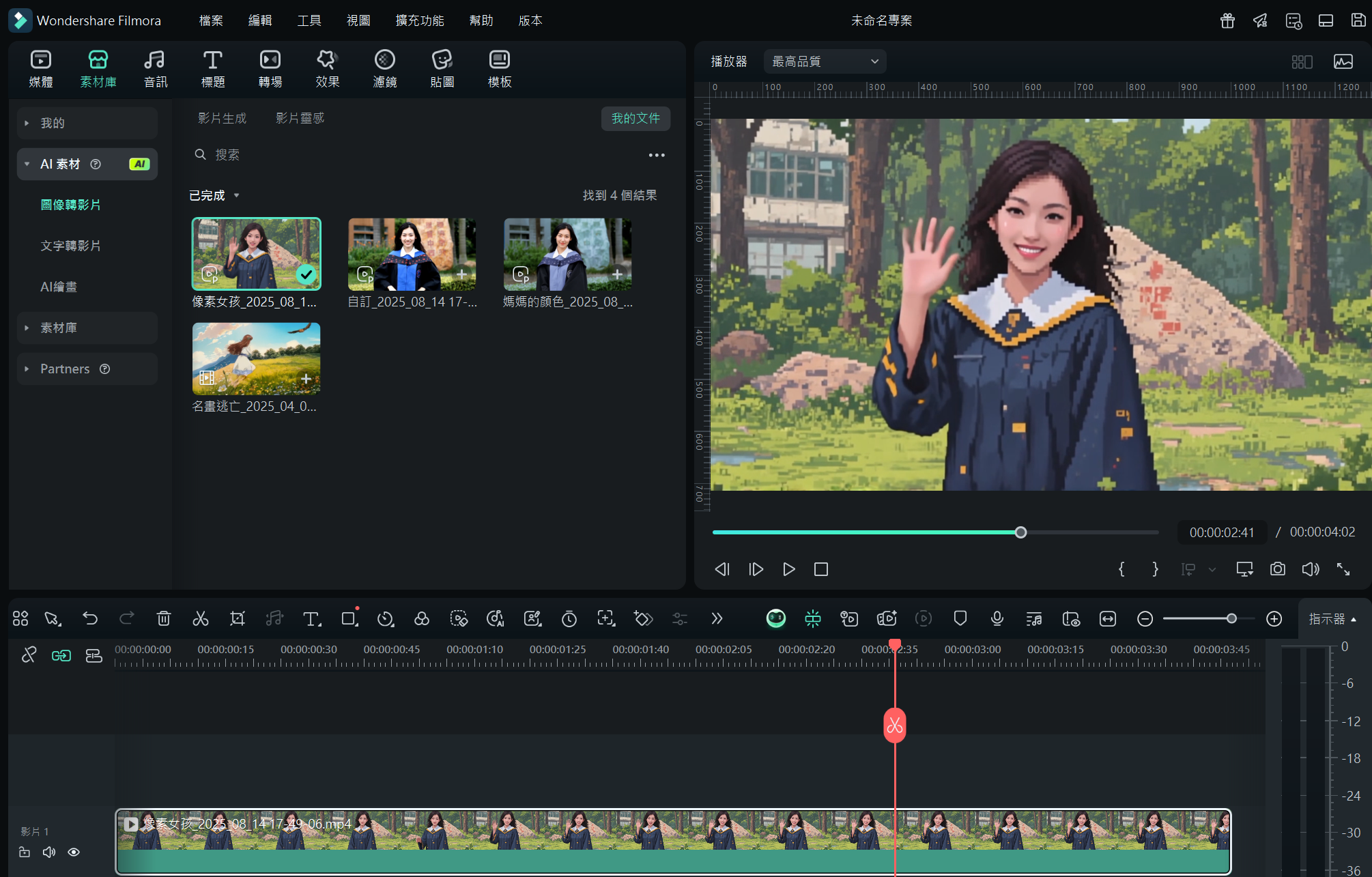Click the red scissors on playhead

pyautogui.click(x=895, y=725)
